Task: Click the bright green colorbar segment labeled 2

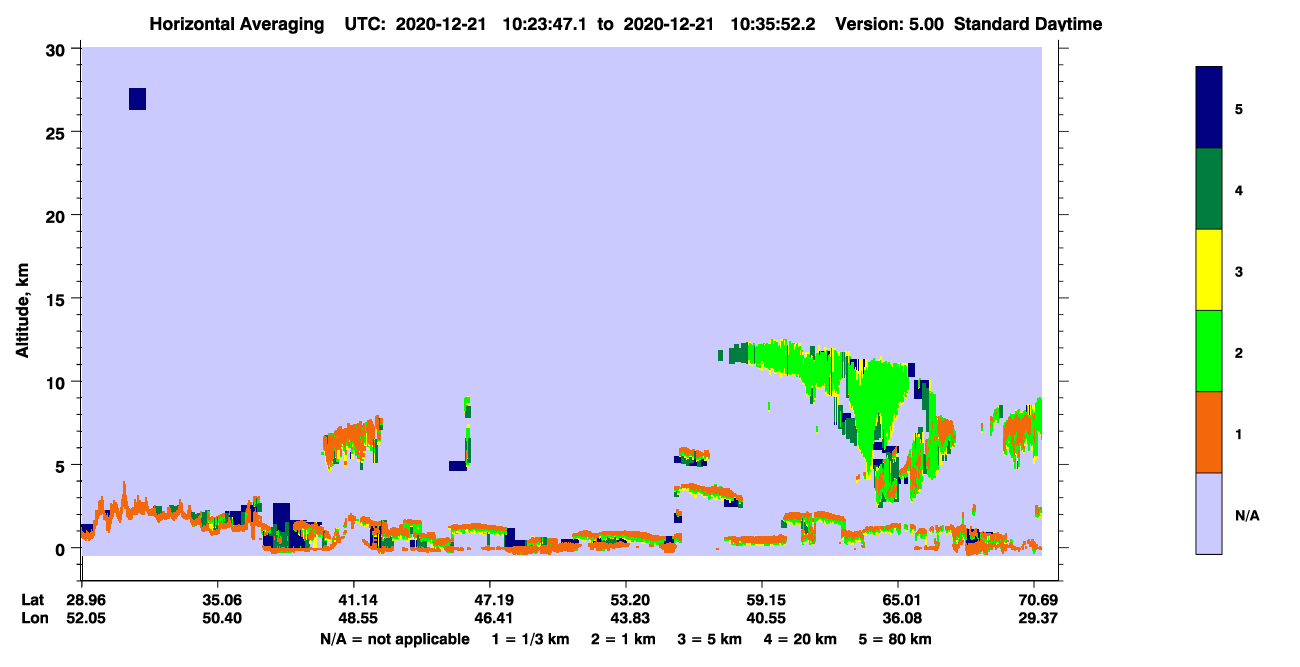Action: tap(1209, 351)
